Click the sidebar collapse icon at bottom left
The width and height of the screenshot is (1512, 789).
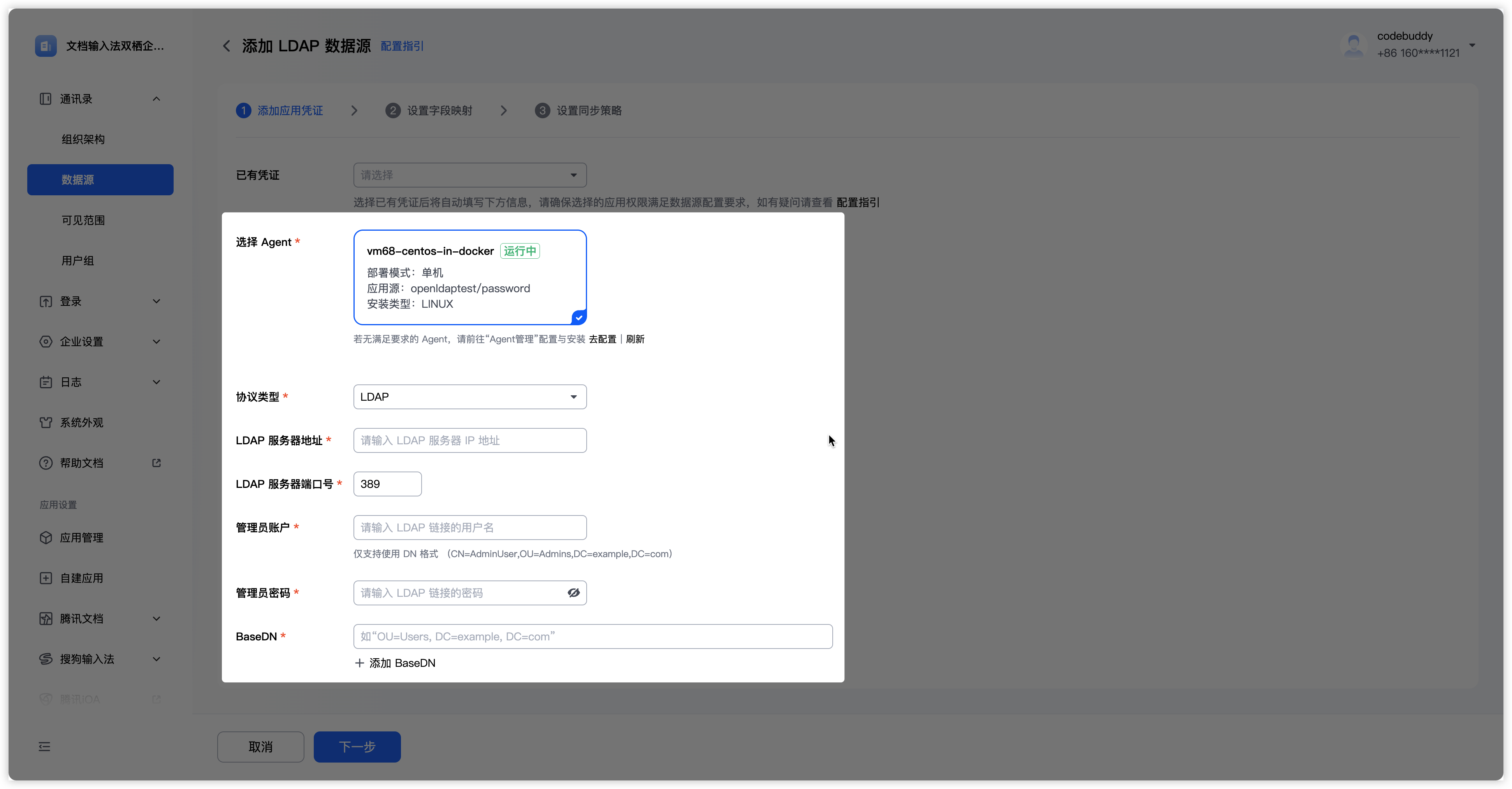(45, 747)
